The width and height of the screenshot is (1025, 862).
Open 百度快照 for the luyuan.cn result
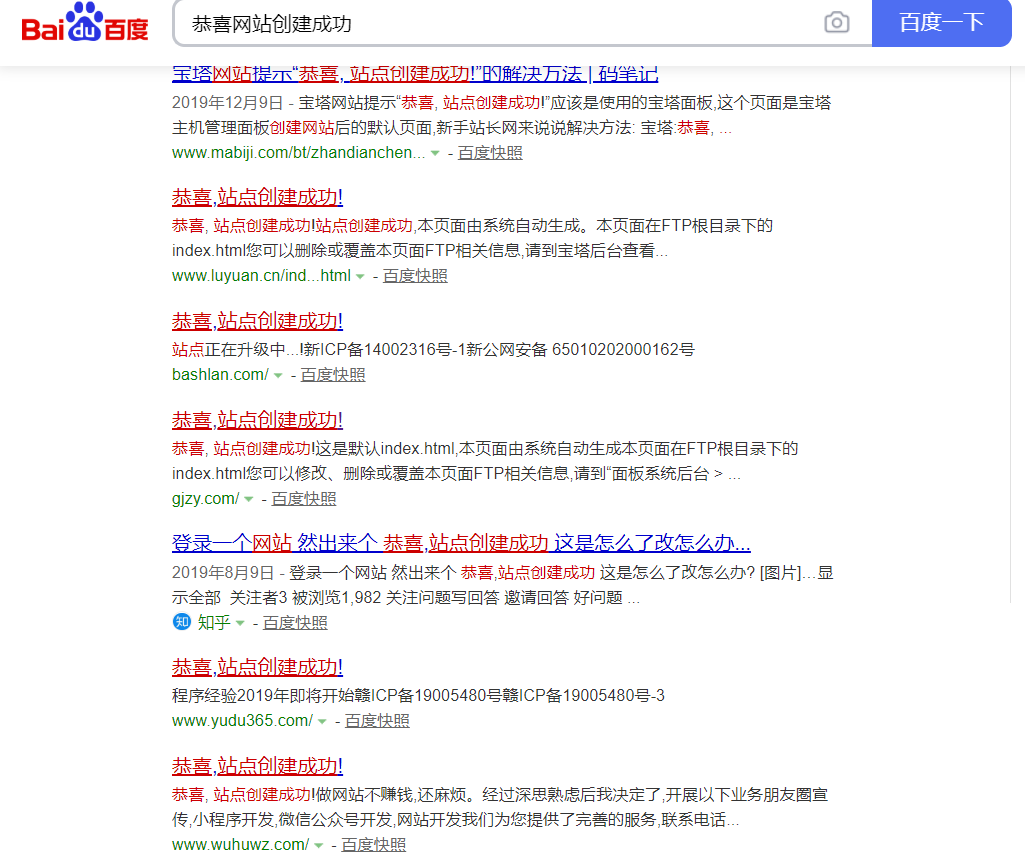pyautogui.click(x=415, y=276)
